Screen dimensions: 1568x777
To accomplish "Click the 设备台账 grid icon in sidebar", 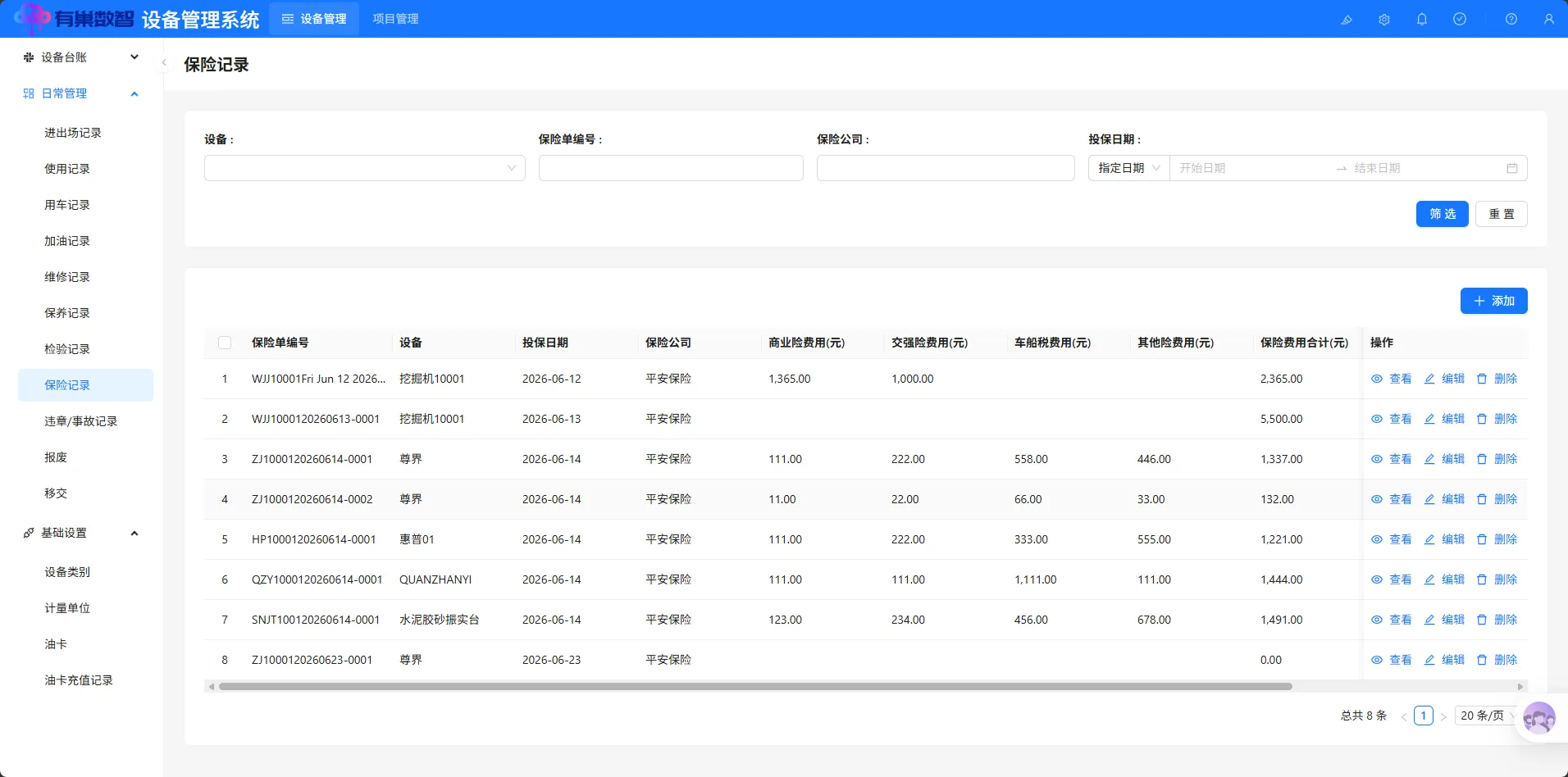I will coord(29,57).
